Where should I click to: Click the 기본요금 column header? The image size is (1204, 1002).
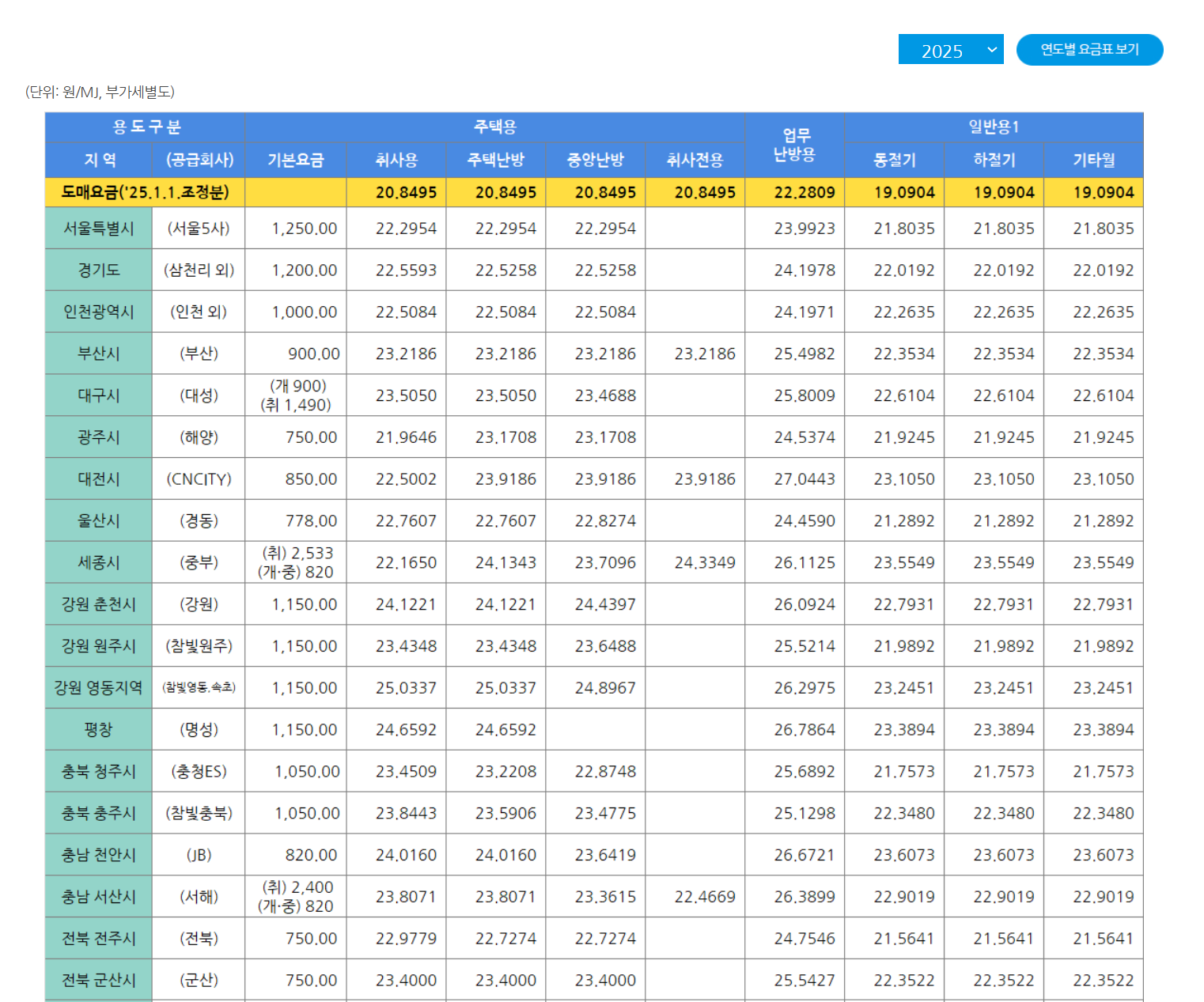coord(296,161)
